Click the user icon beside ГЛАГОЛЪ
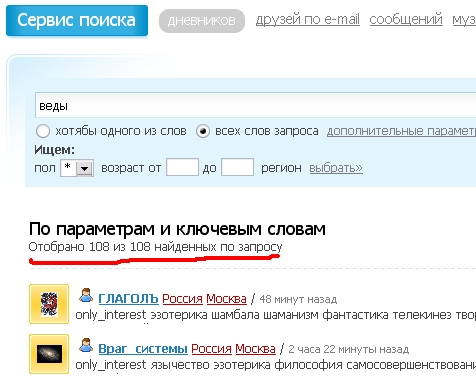 86,296
